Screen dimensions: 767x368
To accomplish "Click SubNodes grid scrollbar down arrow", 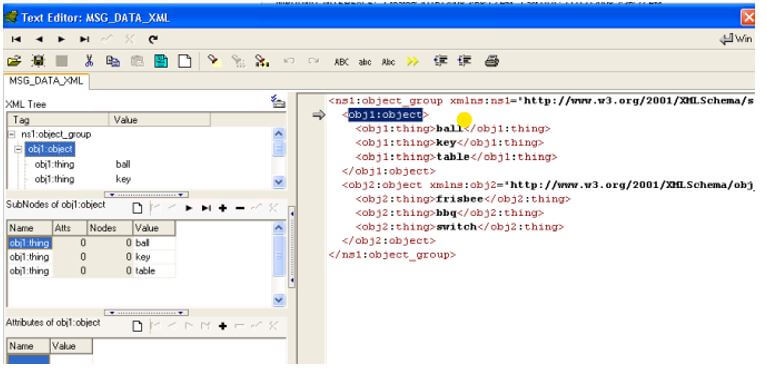I will (278, 299).
